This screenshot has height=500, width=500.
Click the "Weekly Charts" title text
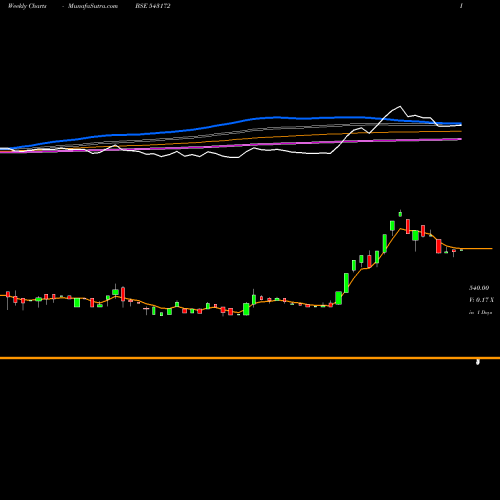click(x=27, y=6)
